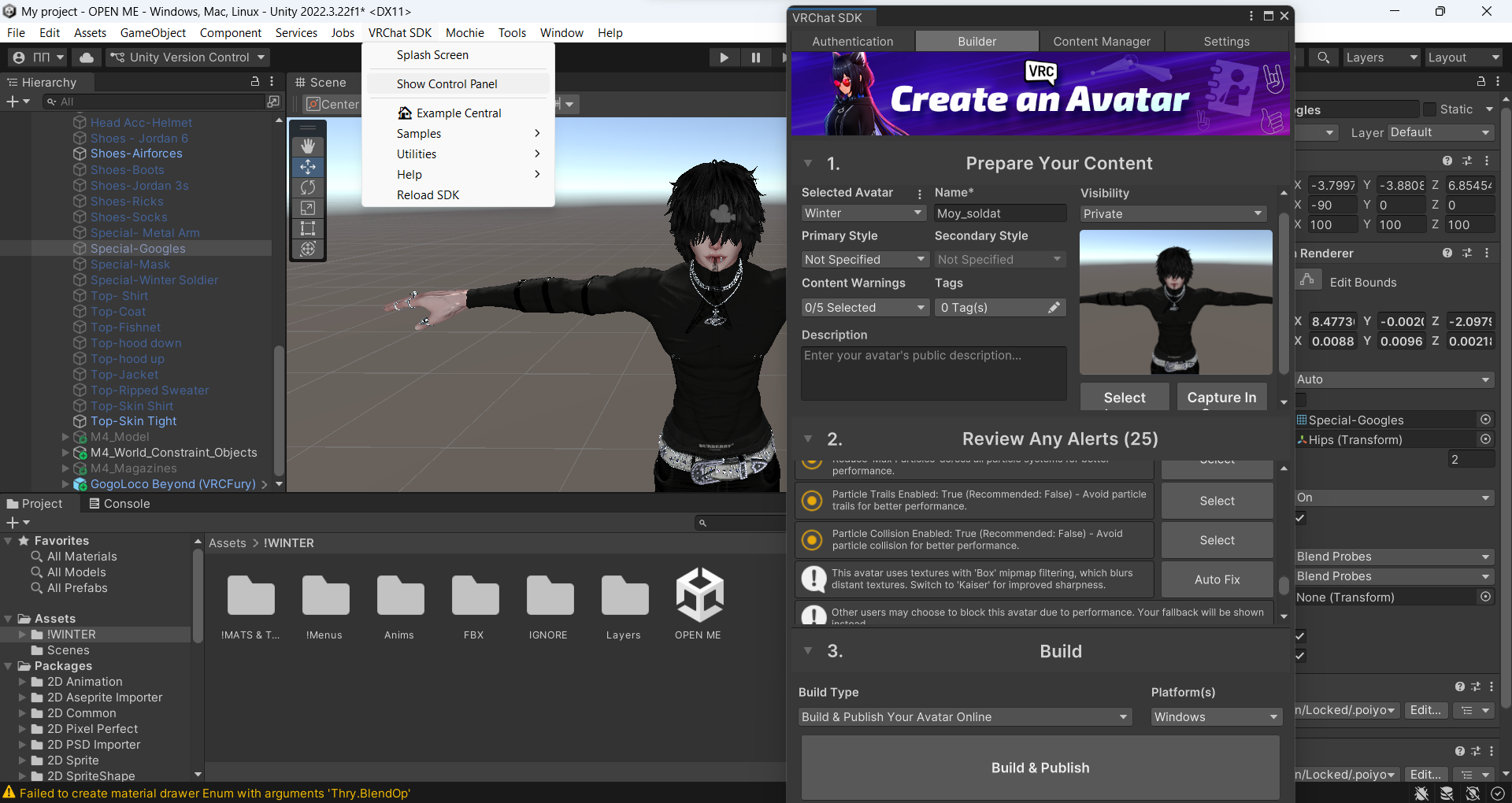Switch to the Content Manager tab
The height and width of the screenshot is (803, 1512).
1101,42
